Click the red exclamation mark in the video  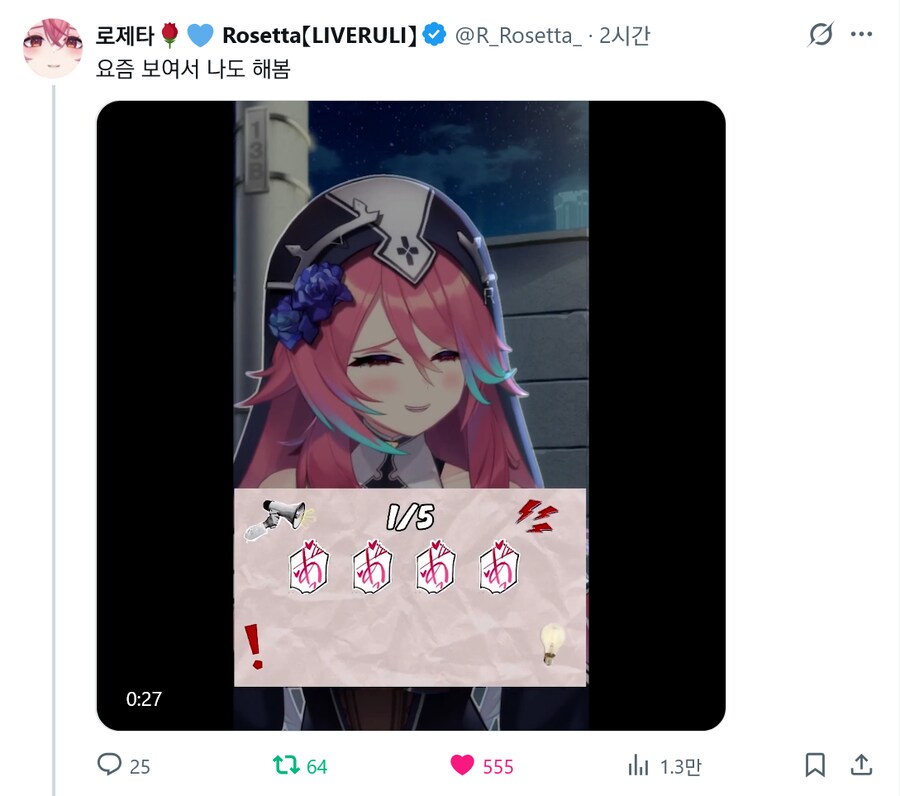point(254,646)
